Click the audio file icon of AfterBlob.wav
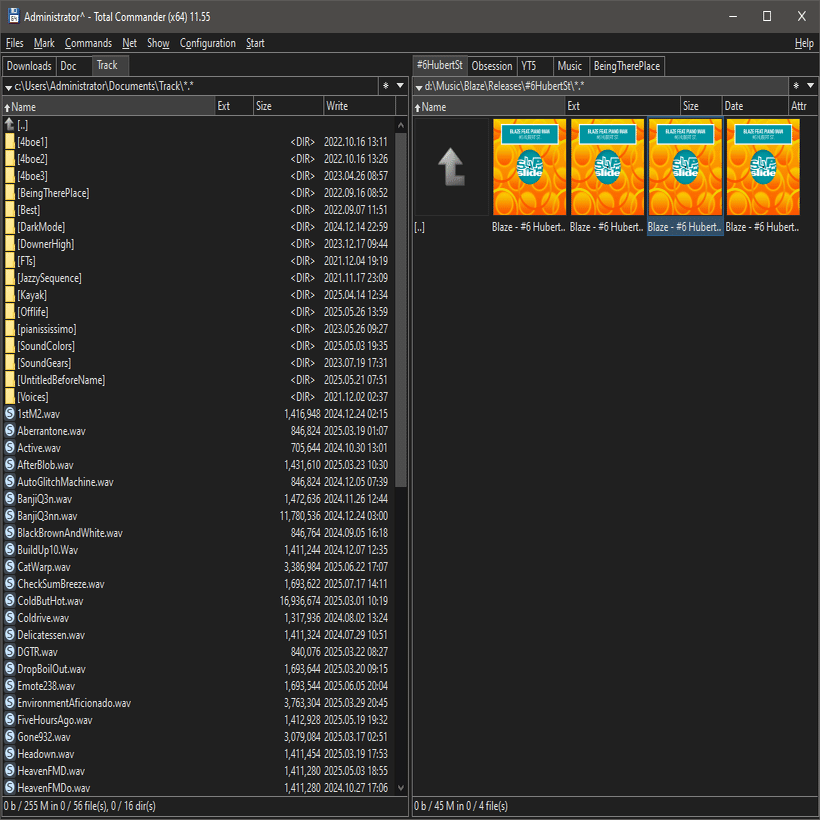This screenshot has width=820, height=820. pyautogui.click(x=9, y=464)
